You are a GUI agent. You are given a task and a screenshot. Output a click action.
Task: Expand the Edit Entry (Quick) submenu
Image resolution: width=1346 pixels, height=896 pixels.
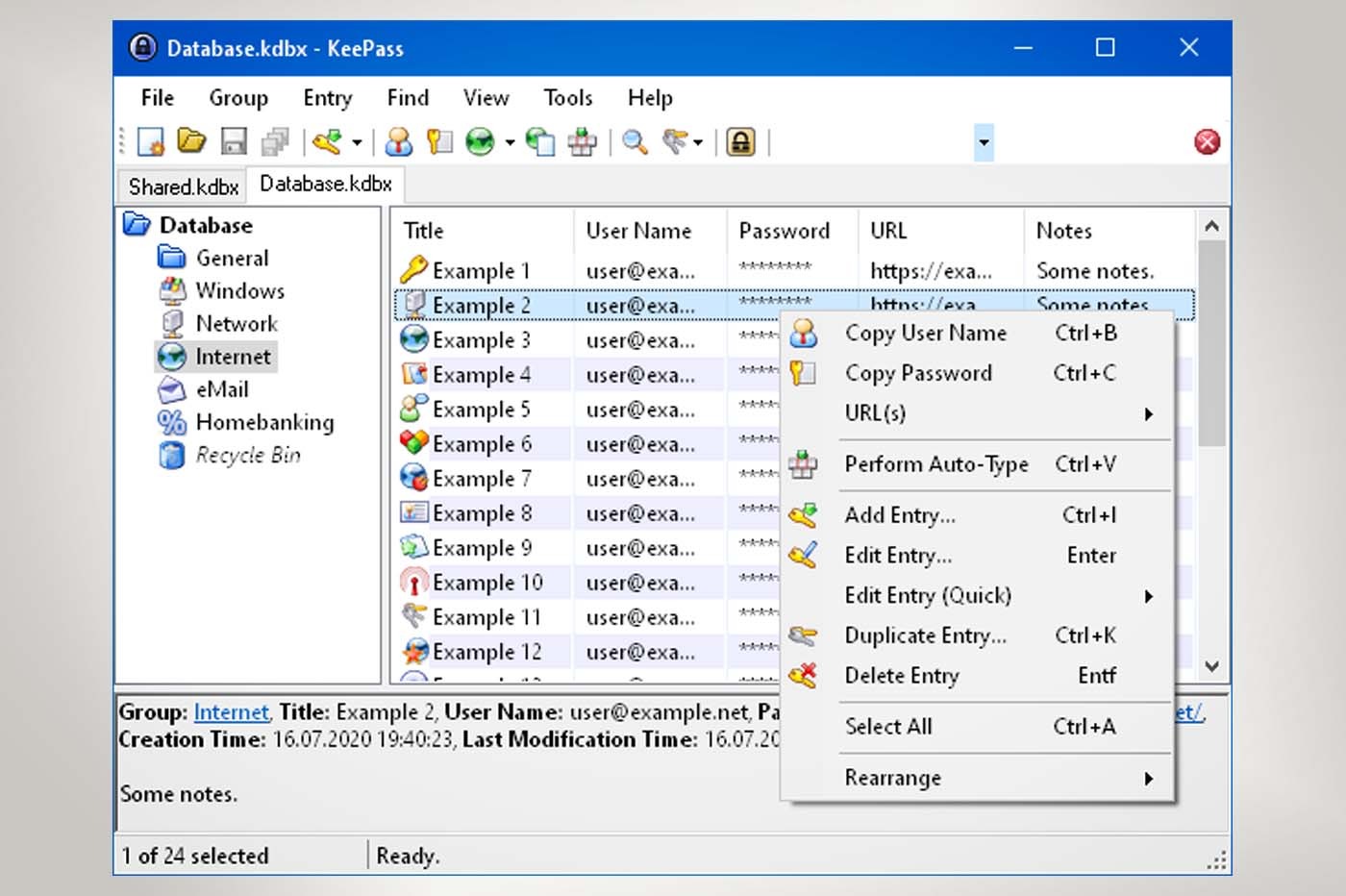point(979,596)
